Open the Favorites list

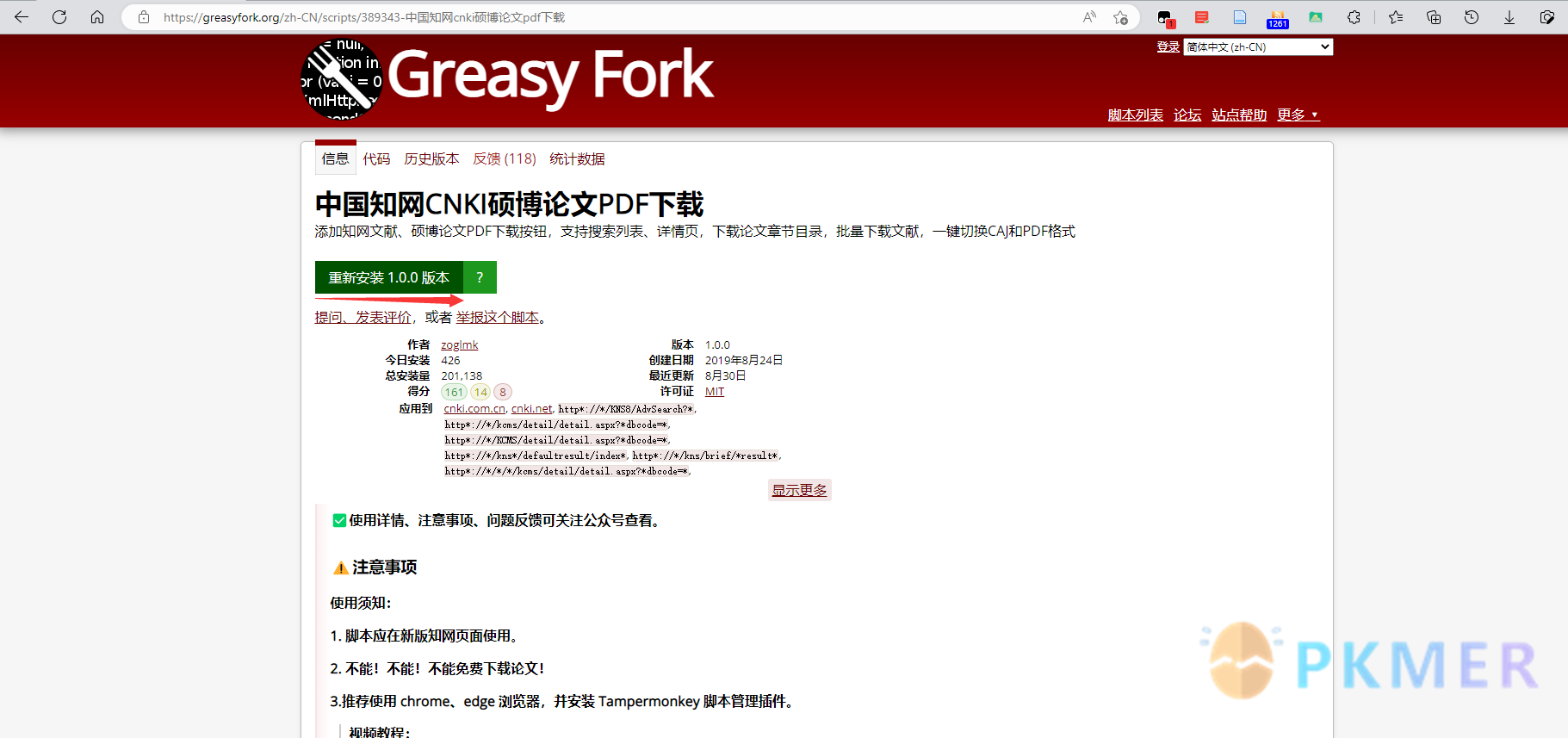click(1396, 17)
